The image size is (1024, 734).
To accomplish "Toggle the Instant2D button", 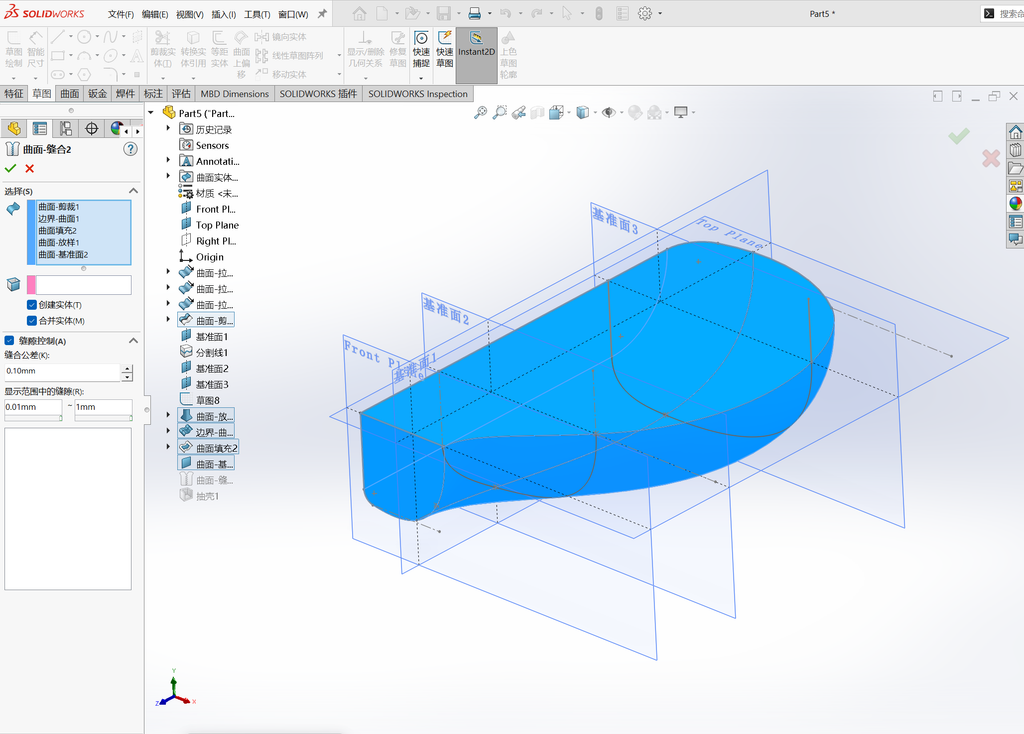I will (x=476, y=55).
